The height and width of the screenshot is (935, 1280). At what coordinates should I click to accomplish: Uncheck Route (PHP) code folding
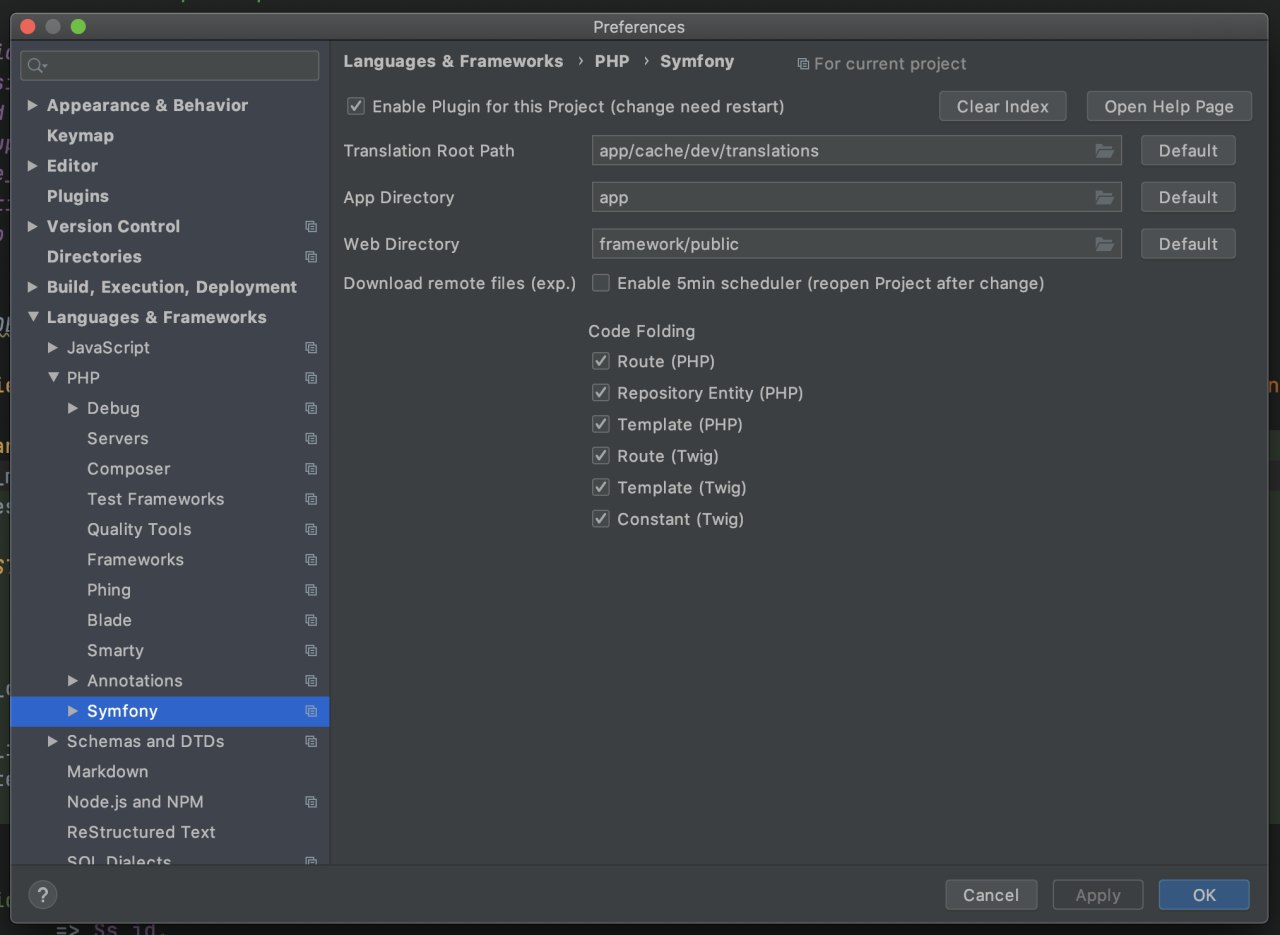point(601,361)
